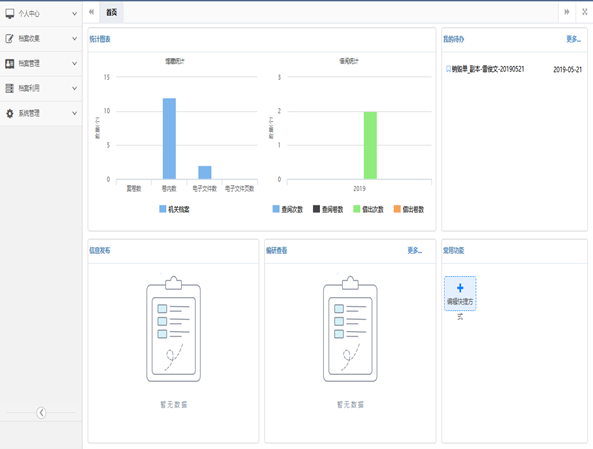Toggle the blue 机关档案 legend series
593x449 pixels.
(x=174, y=209)
